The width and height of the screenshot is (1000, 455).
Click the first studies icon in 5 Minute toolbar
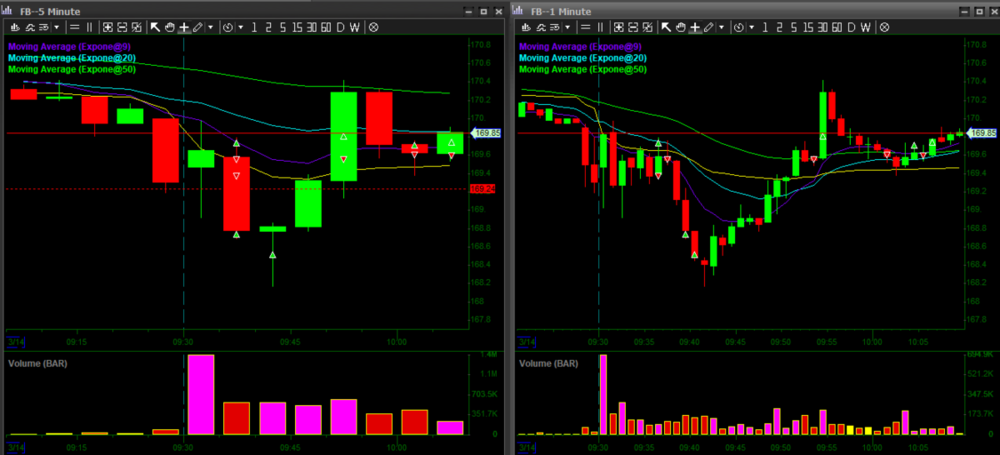point(15,27)
